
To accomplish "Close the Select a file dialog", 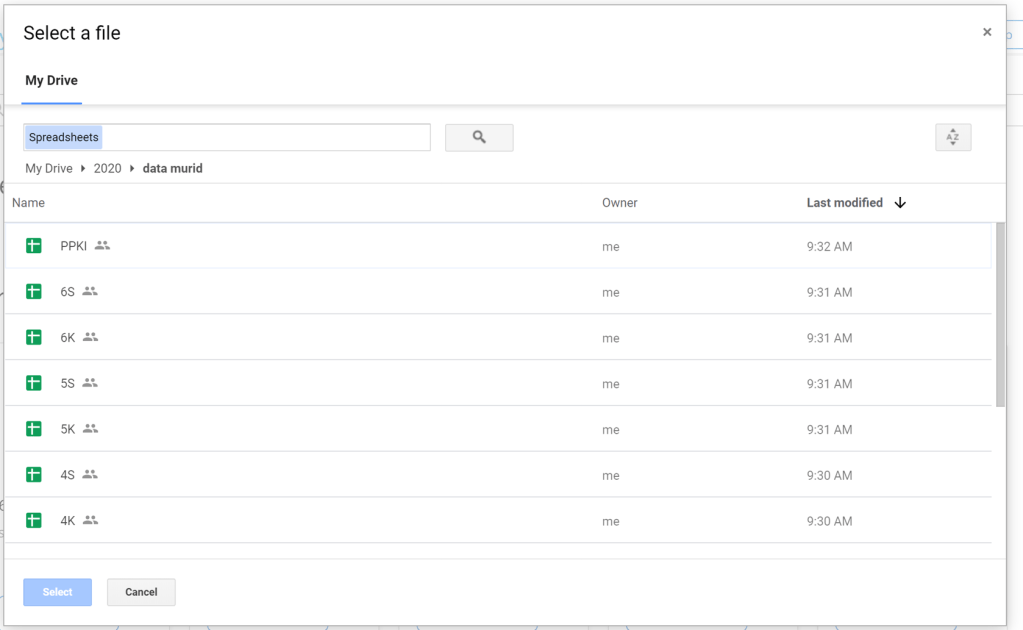I will [987, 32].
